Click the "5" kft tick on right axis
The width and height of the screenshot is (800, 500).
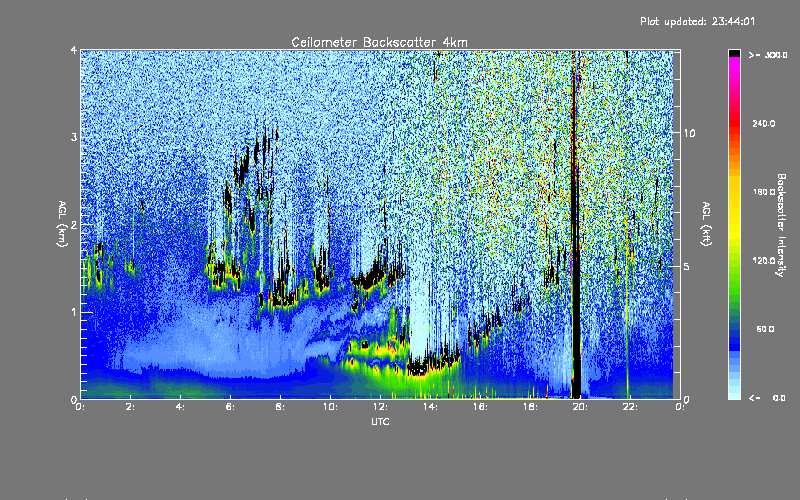[x=686, y=266]
